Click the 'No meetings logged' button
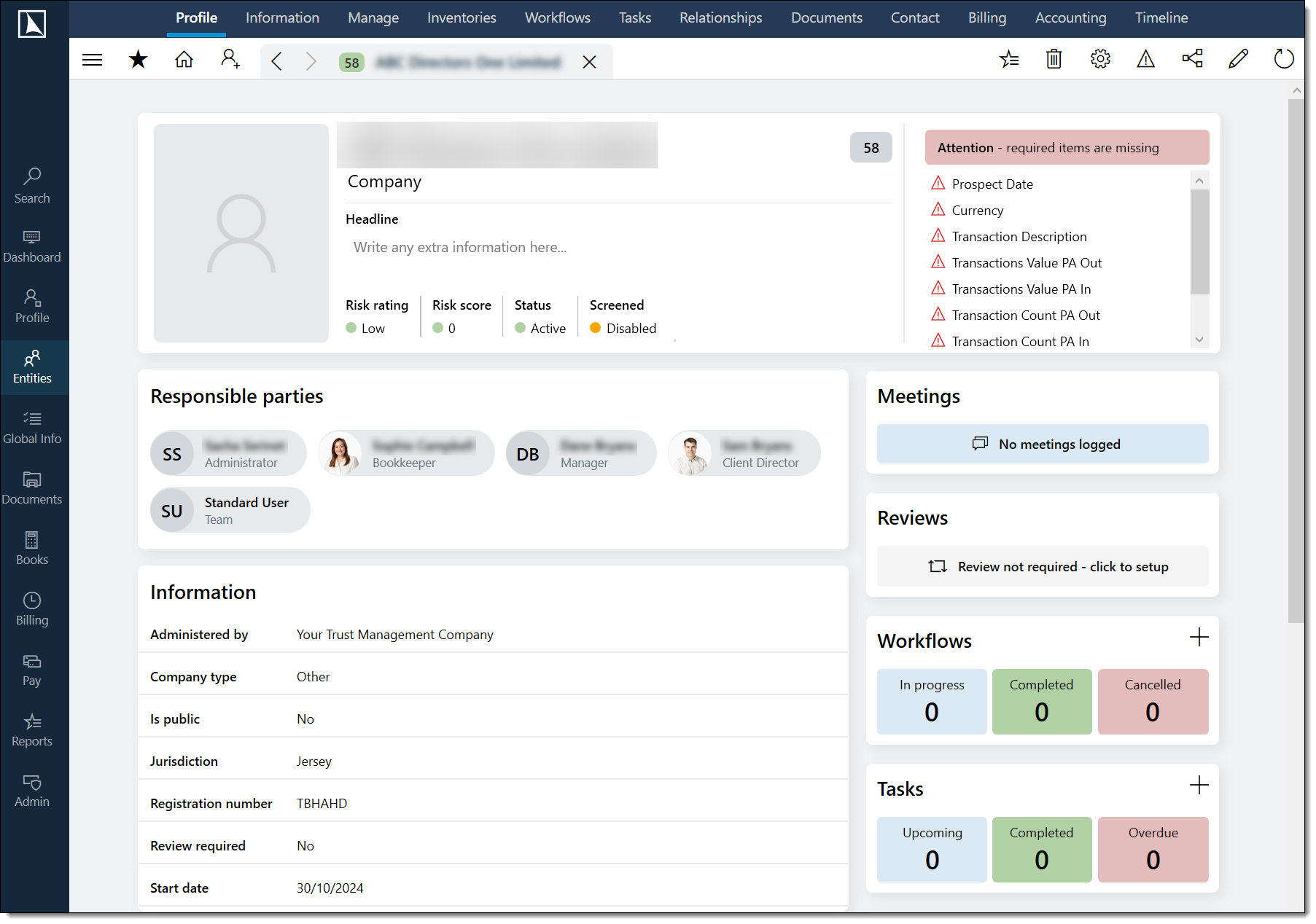Screen dimensions: 1316x924 click(x=1043, y=444)
